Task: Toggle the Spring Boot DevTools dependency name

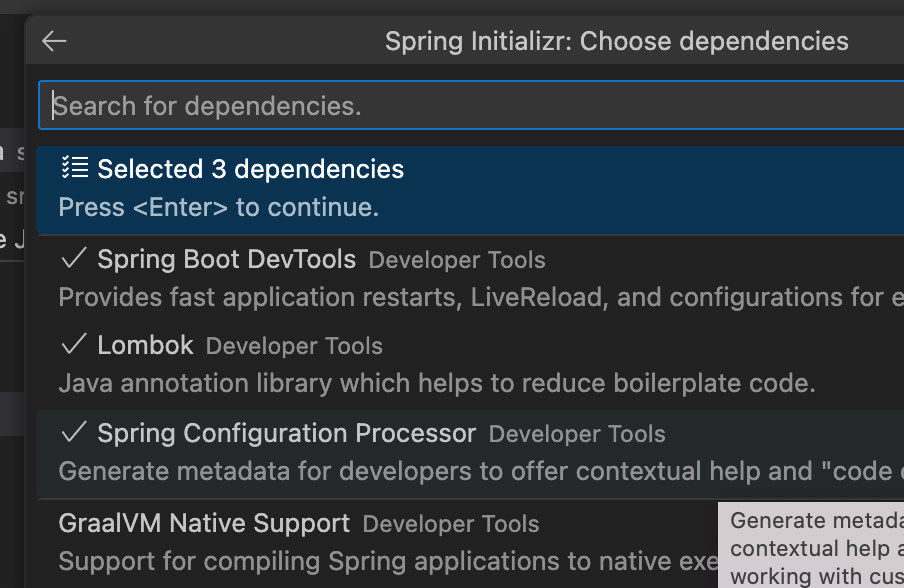Action: 226,260
